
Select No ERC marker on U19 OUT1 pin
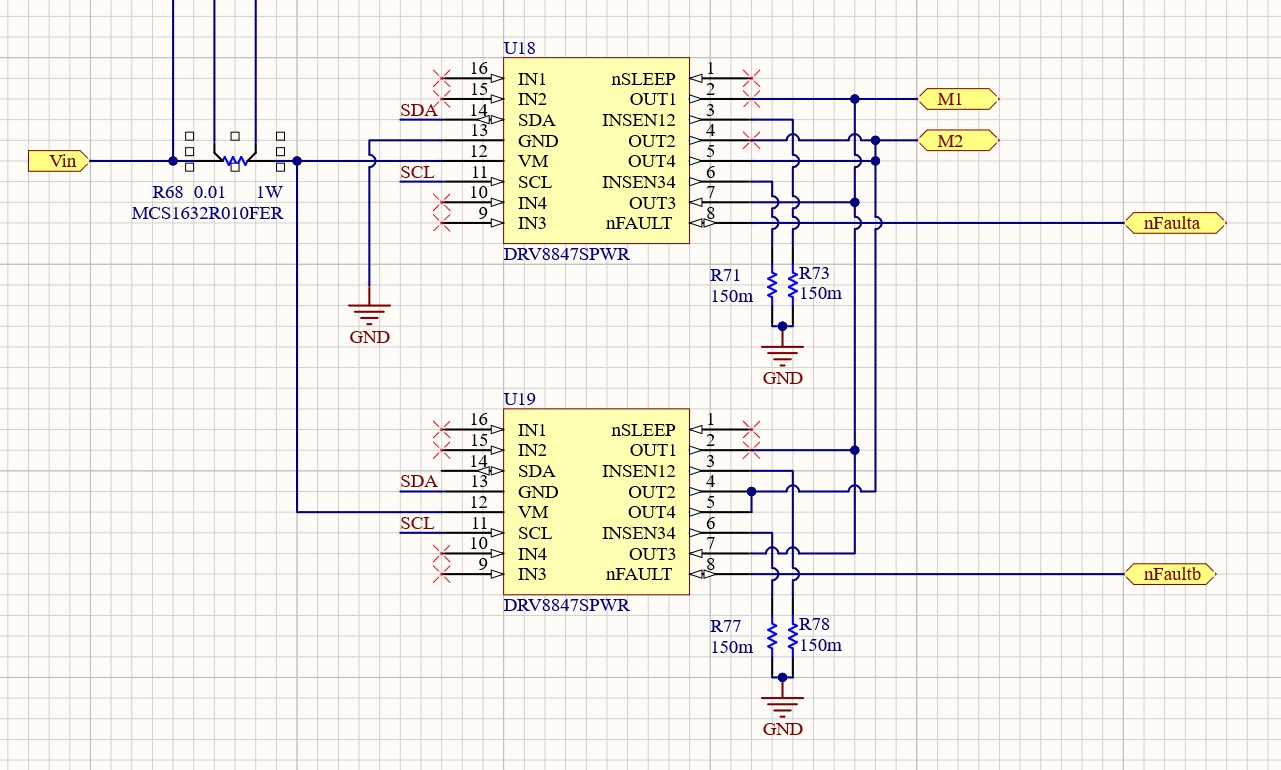(x=752, y=450)
